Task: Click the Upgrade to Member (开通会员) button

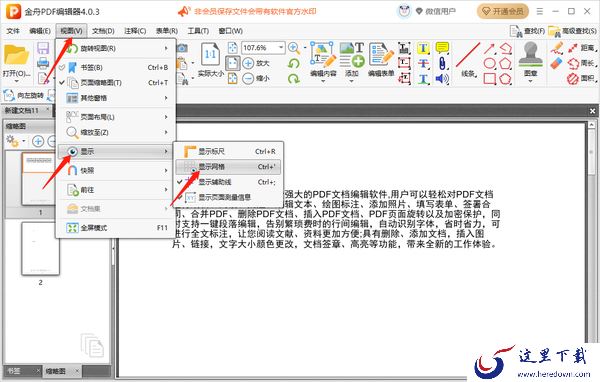Action: coord(503,11)
